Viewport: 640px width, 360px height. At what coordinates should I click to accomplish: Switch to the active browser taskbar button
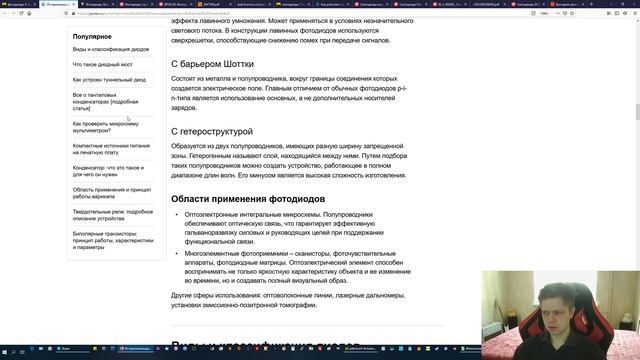click(x=136, y=349)
